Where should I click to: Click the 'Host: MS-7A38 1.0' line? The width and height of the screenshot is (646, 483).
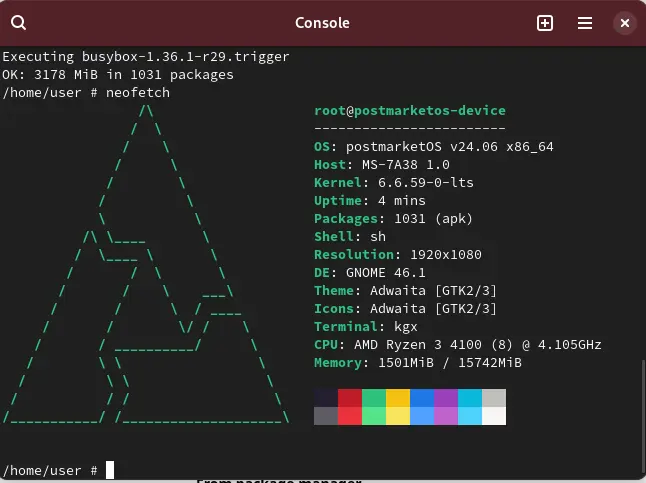click(x=382, y=165)
